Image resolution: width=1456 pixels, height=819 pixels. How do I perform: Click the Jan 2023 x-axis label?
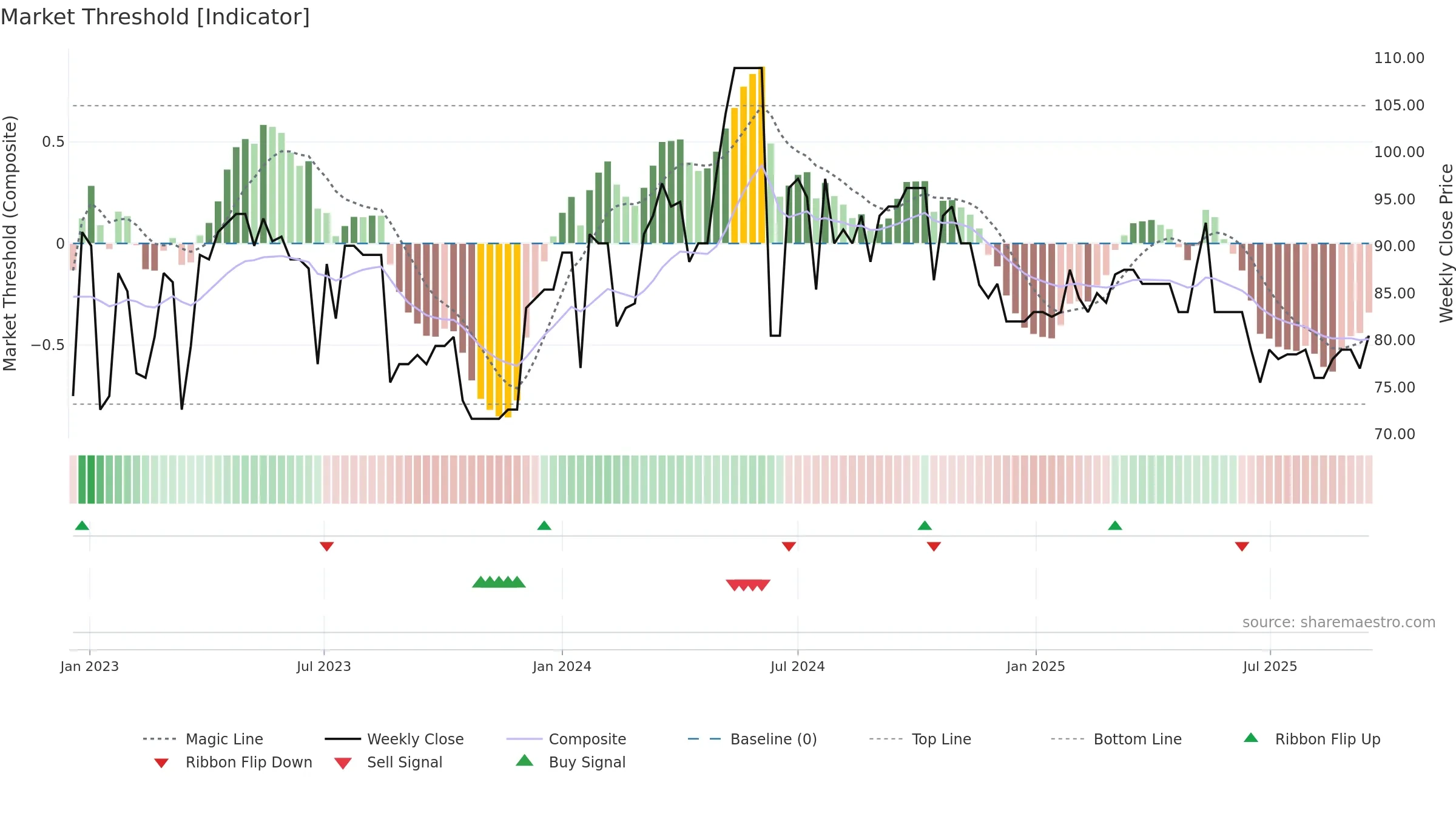coord(90,666)
